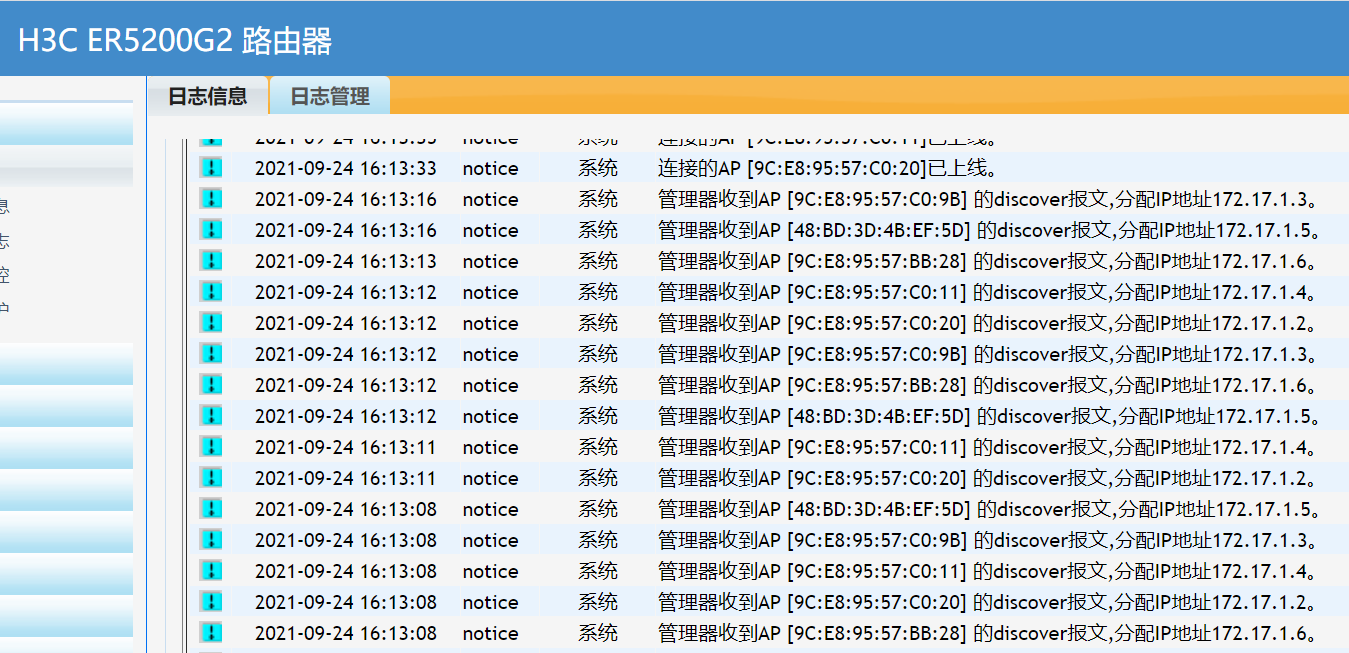Click timestamp of the 16:13:11 C0:11 row
This screenshot has width=1349, height=653.
coord(346,447)
